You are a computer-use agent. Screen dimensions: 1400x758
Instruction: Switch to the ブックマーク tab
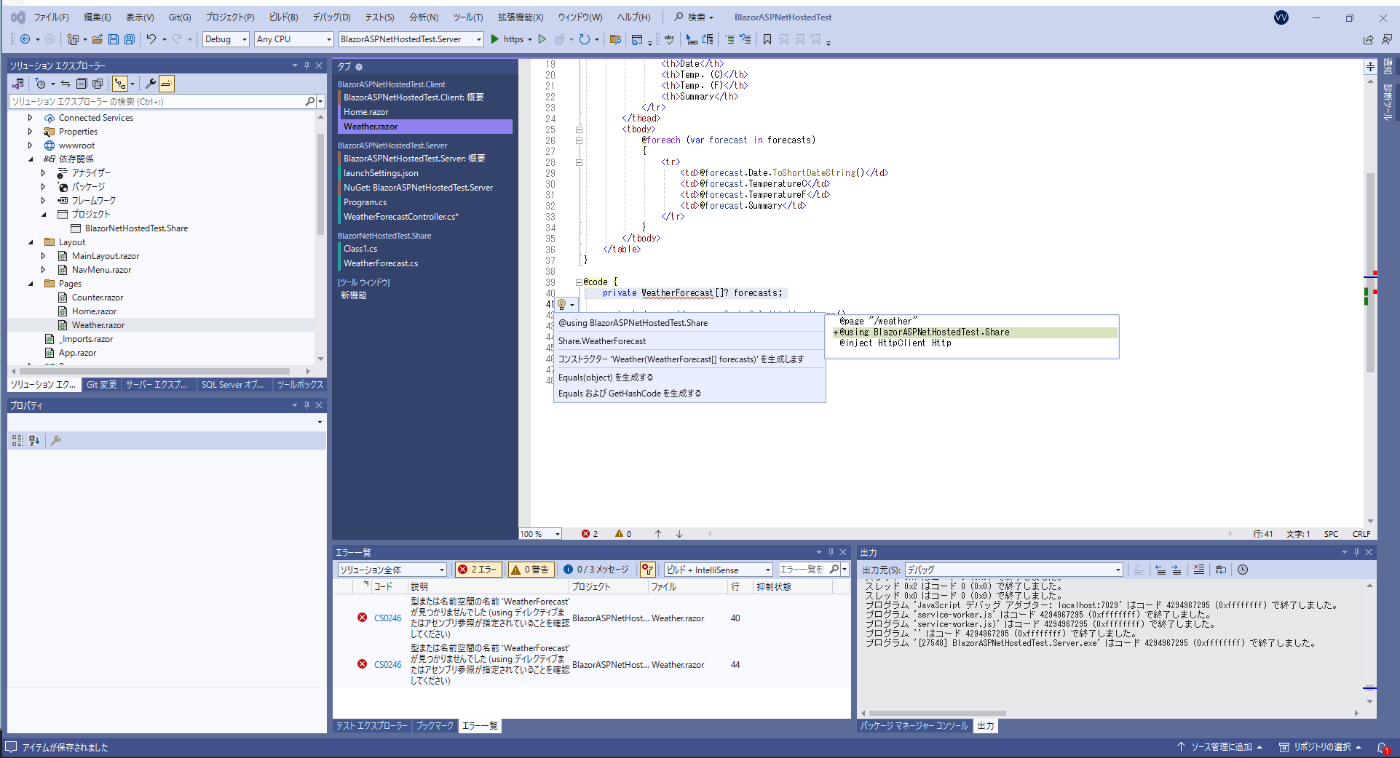pos(435,726)
